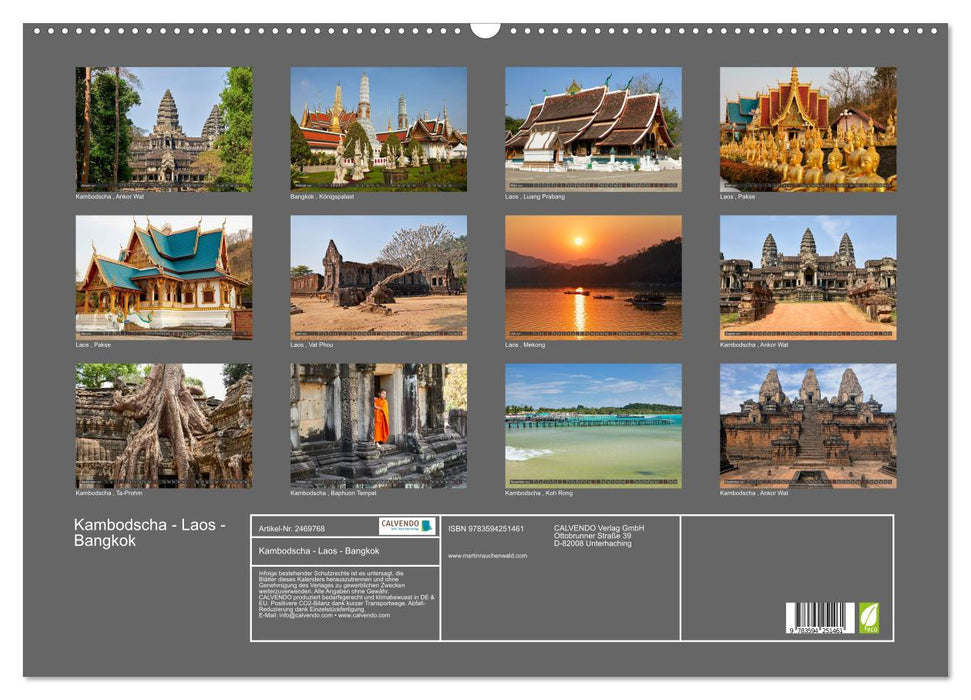Click the ISBN barcode
This screenshot has width=971, height=700.
pos(821,618)
